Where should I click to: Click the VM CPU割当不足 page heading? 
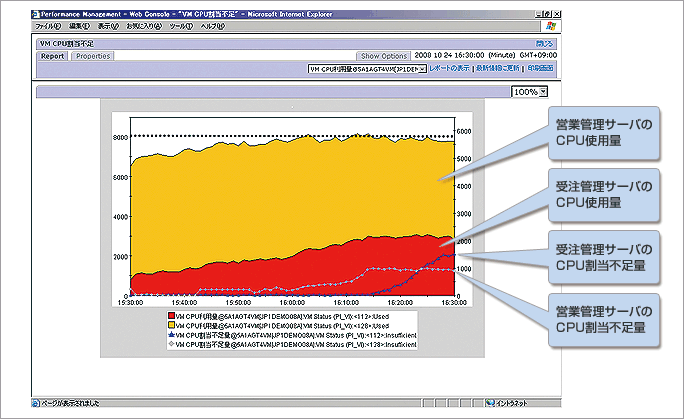[66, 44]
